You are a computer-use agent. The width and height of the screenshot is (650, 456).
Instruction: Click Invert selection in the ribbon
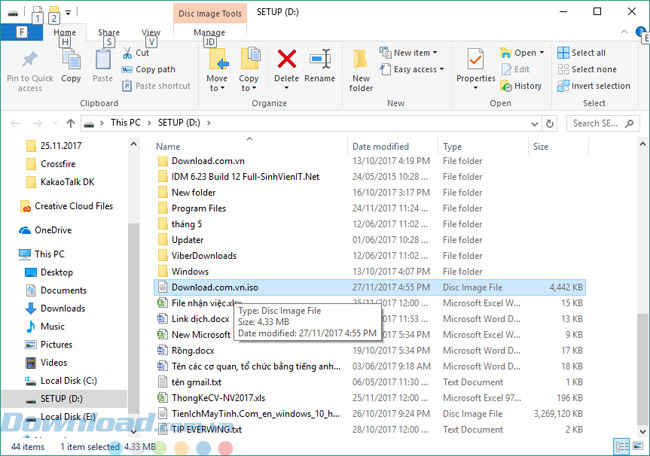[x=594, y=86]
